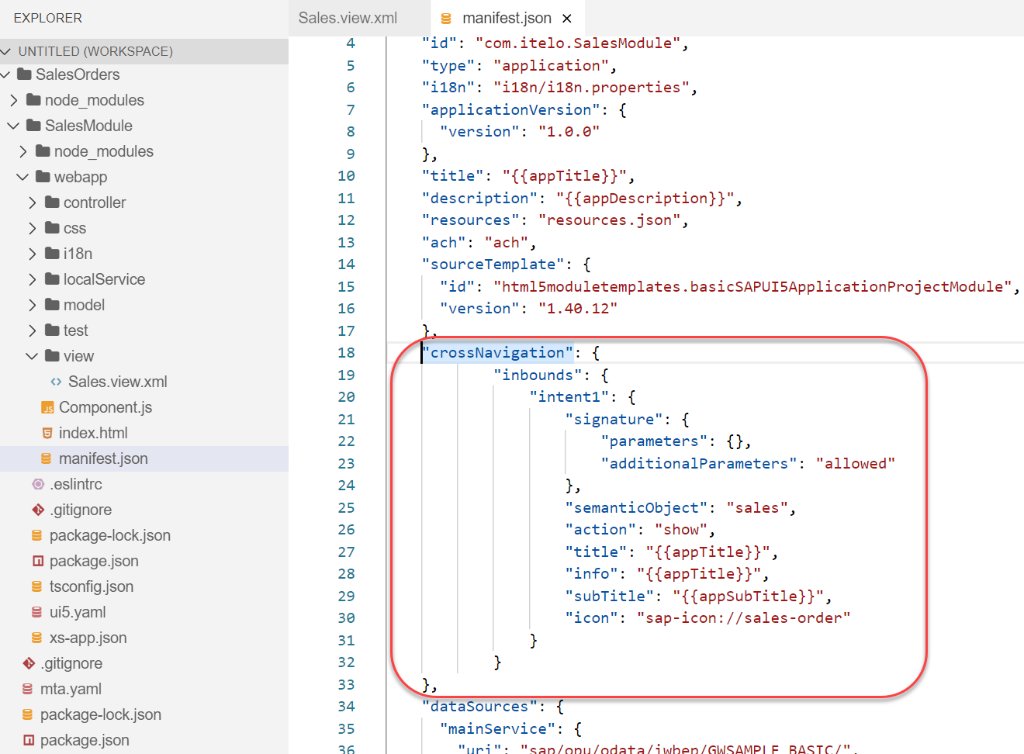Click the YAML icon beside ui5.yaml

coord(37,612)
